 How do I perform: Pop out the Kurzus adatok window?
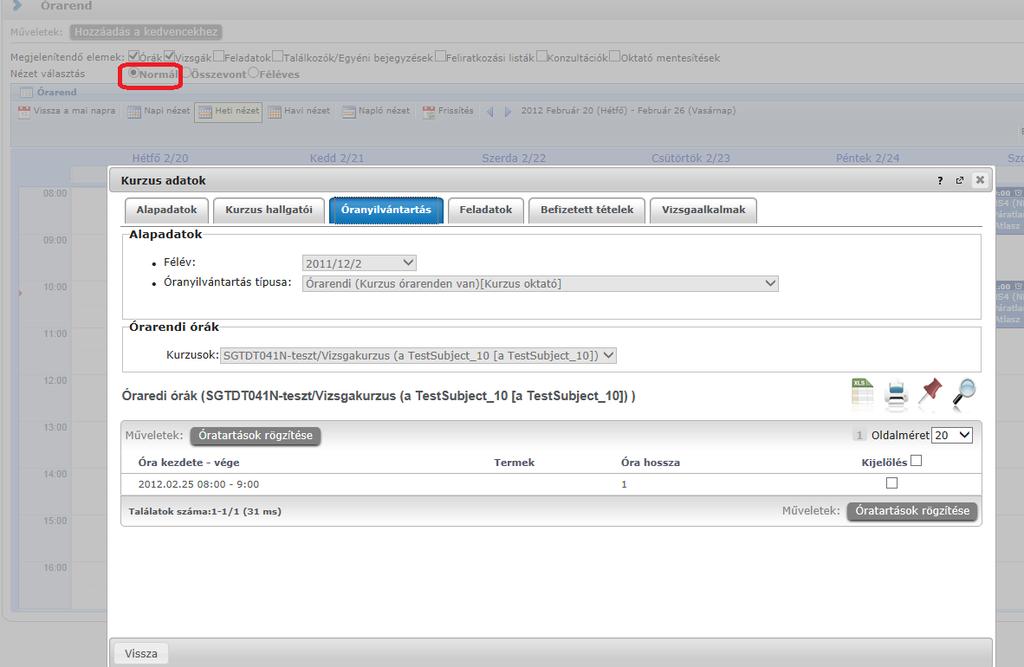(959, 180)
